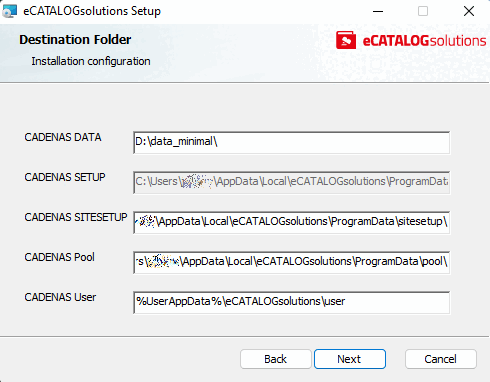Click the CADENAS DATA label

[63, 137]
